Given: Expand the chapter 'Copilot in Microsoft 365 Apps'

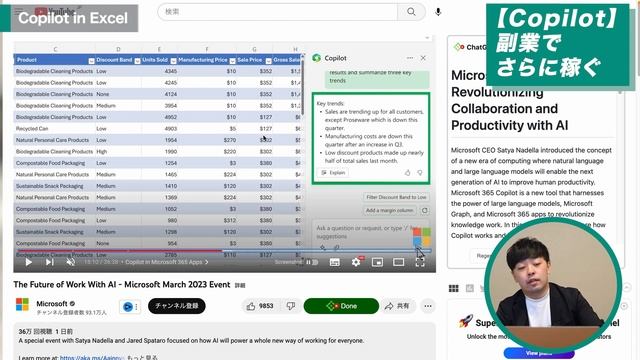Looking at the screenshot, I should (167, 262).
